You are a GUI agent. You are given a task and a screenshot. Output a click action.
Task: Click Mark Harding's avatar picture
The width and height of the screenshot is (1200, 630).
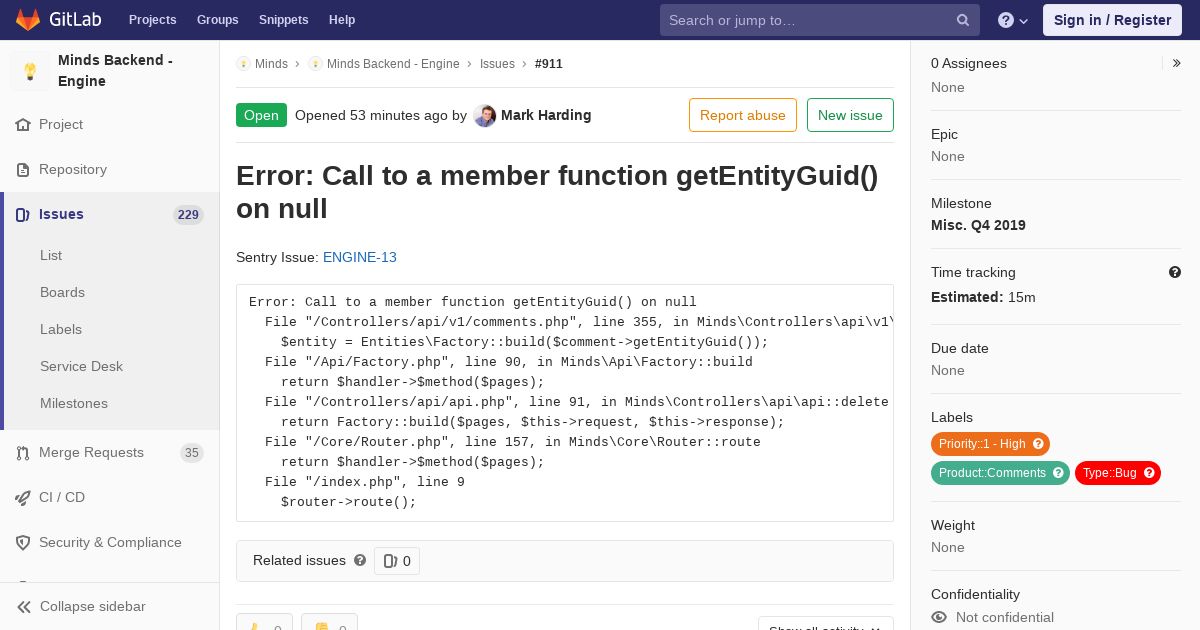click(x=485, y=115)
